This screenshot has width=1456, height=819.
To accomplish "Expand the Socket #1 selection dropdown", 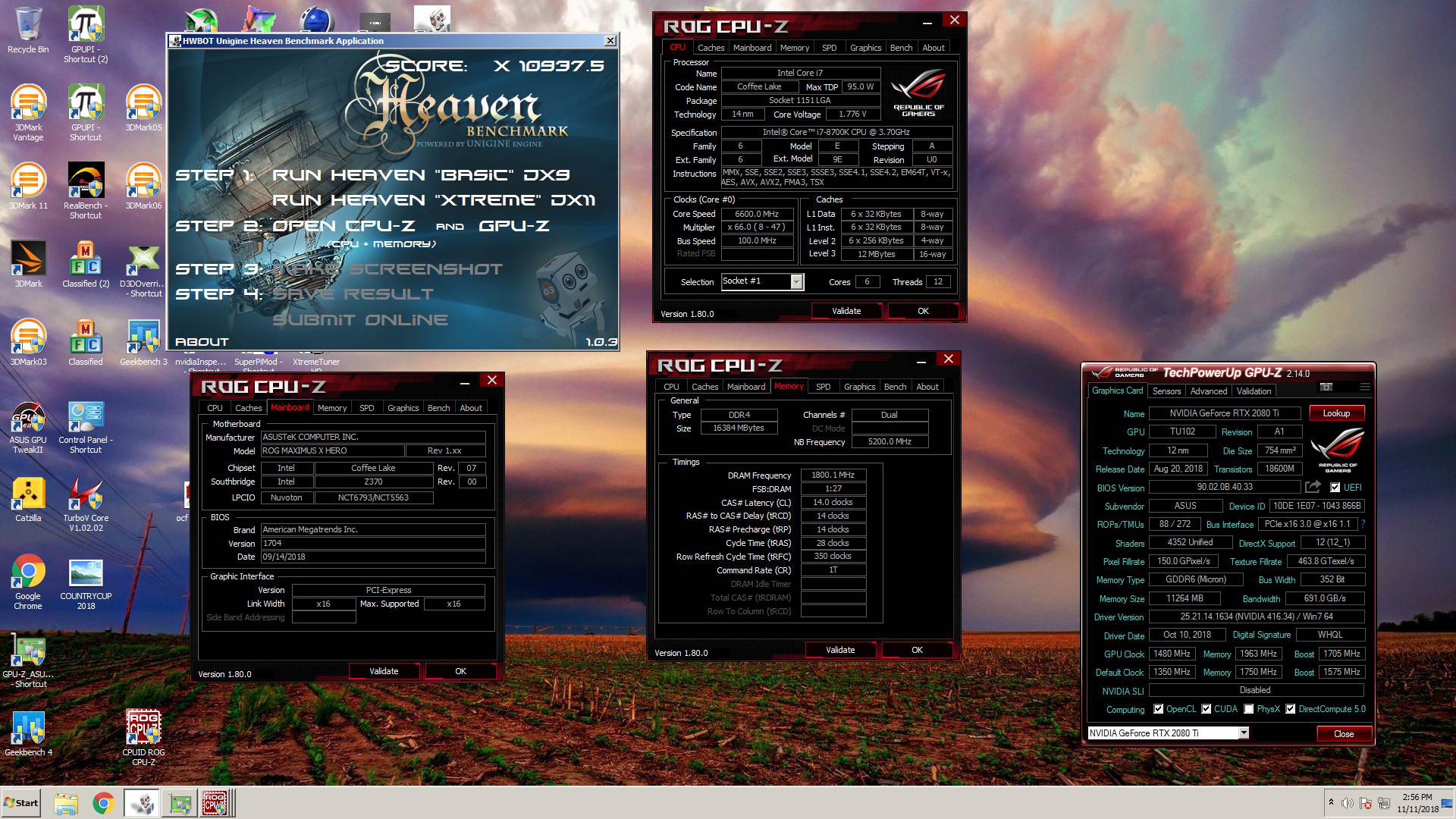I will click(796, 281).
